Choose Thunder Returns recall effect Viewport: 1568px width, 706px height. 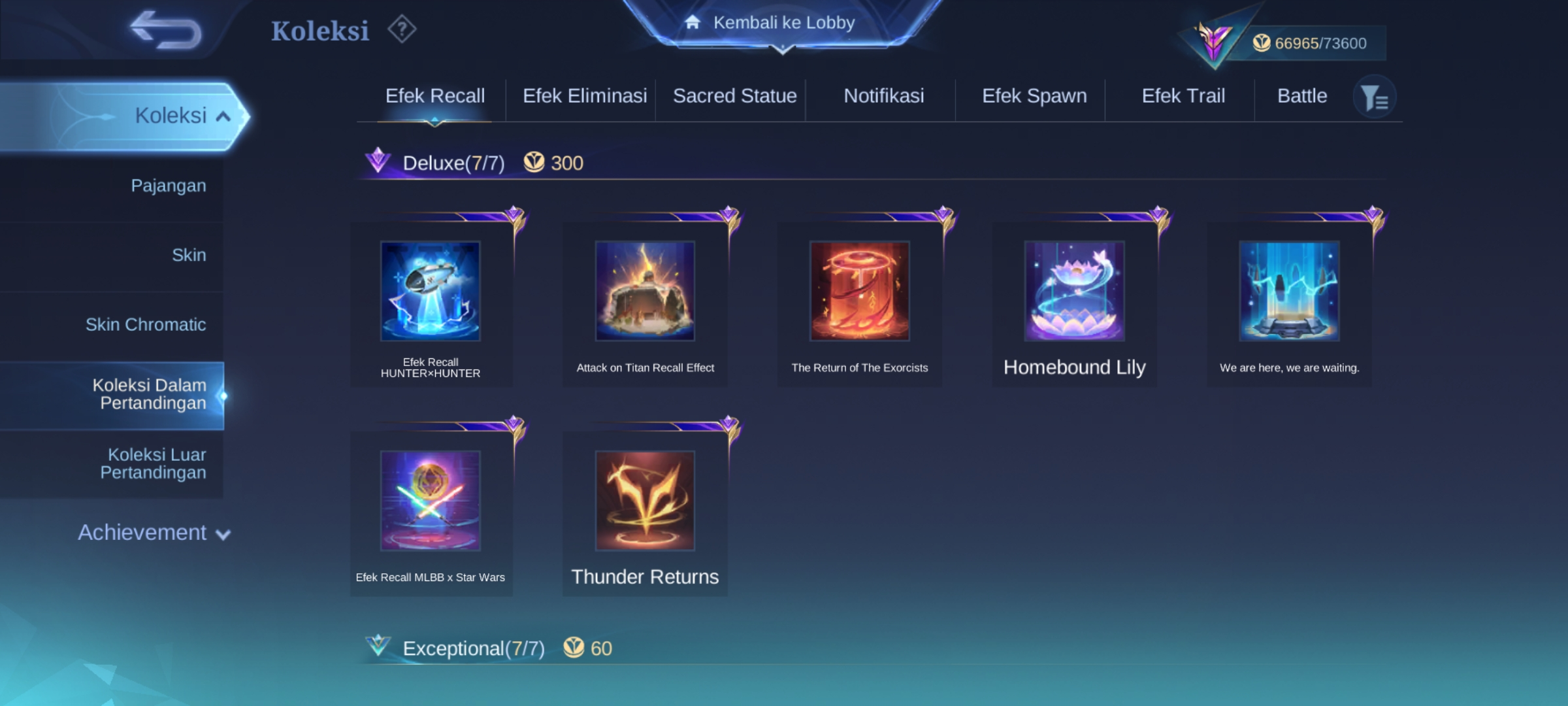(x=645, y=514)
